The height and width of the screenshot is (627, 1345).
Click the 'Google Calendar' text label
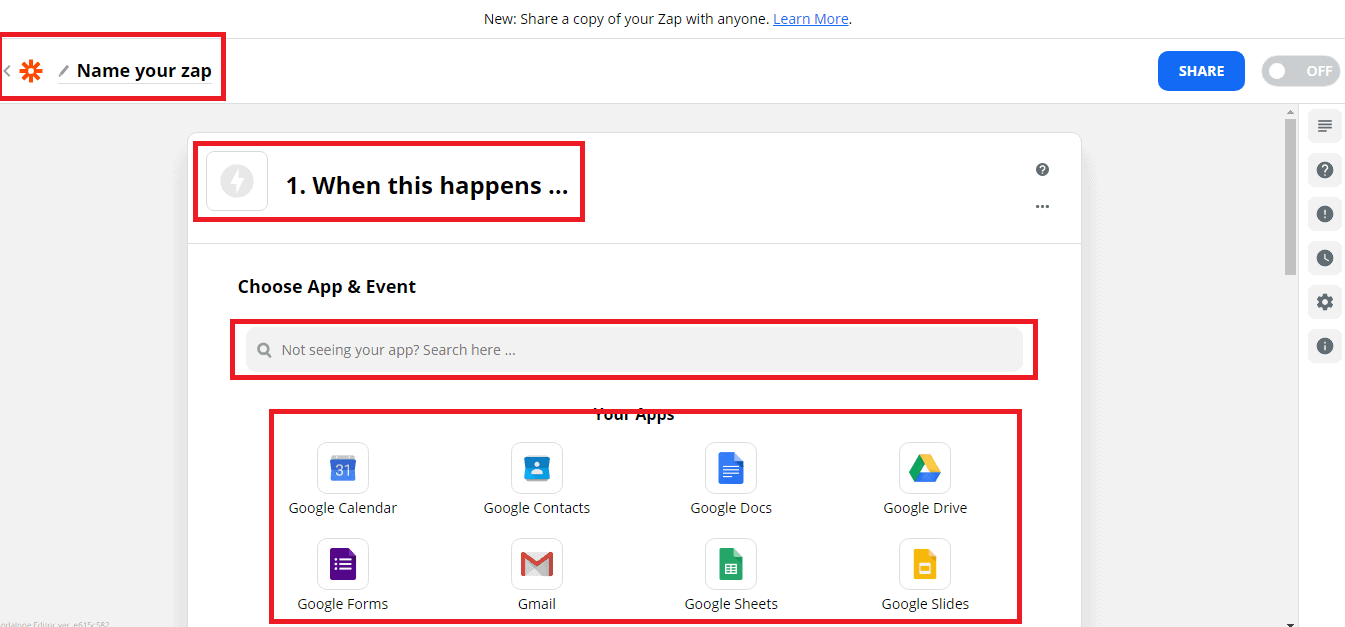point(343,508)
